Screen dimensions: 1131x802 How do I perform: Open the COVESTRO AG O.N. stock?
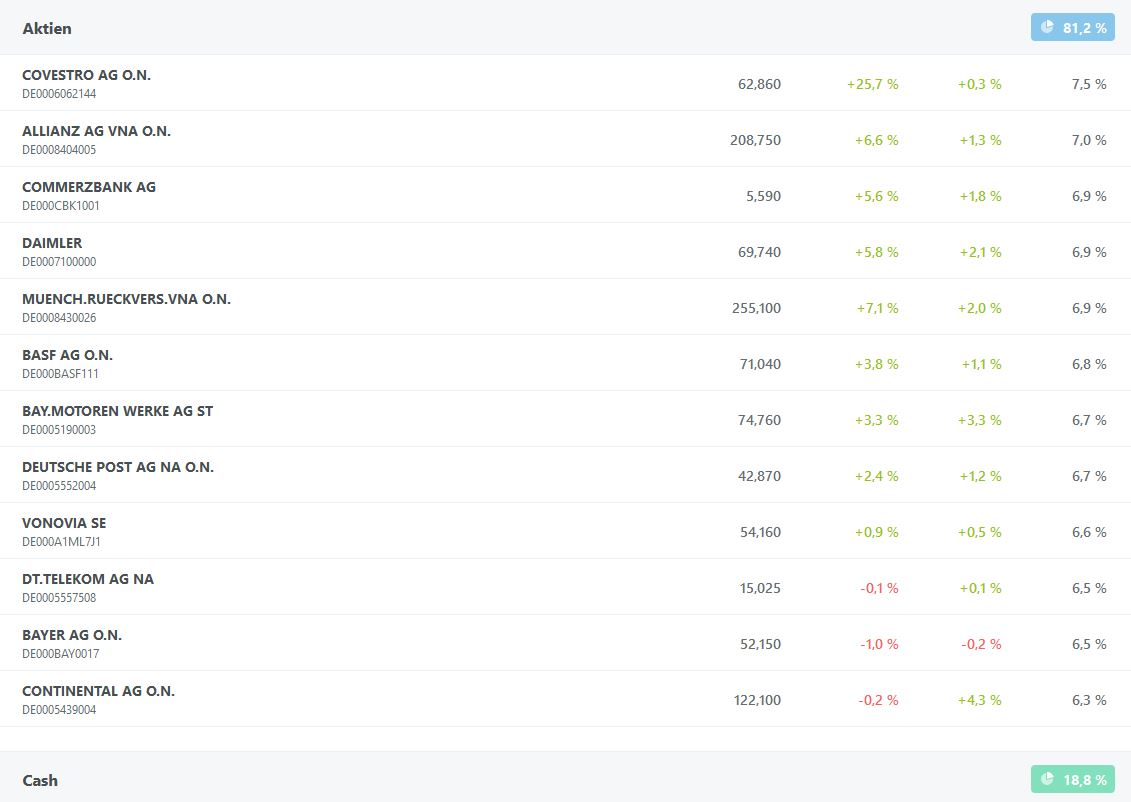[x=86, y=75]
